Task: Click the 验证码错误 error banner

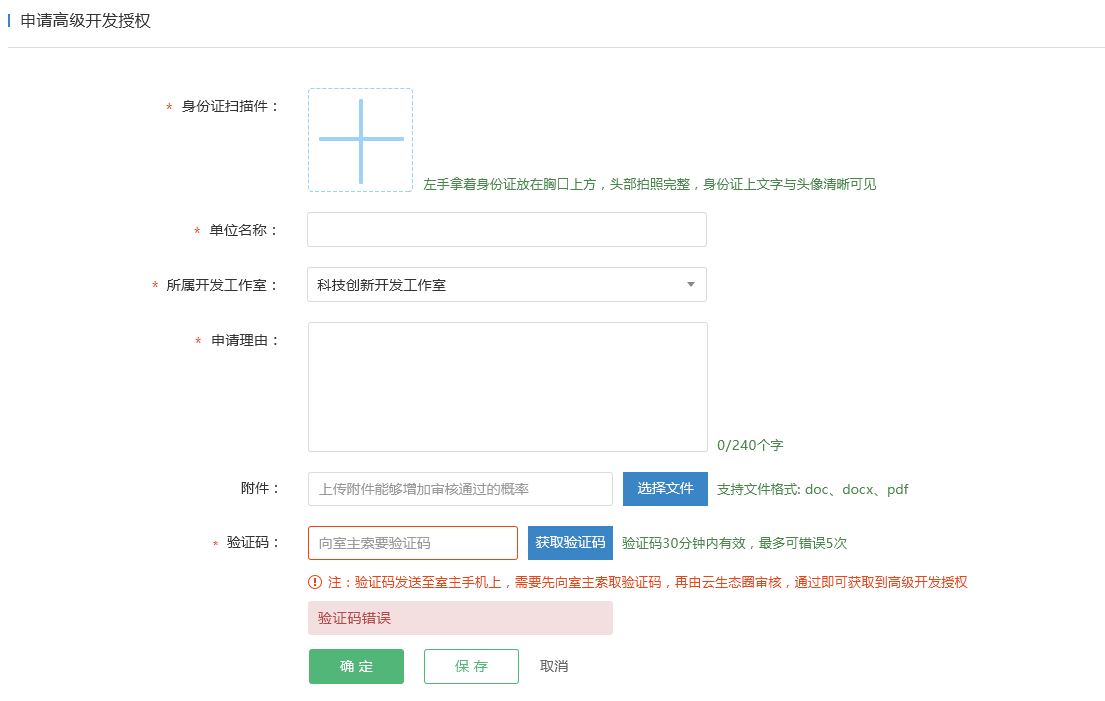Action: 460,618
